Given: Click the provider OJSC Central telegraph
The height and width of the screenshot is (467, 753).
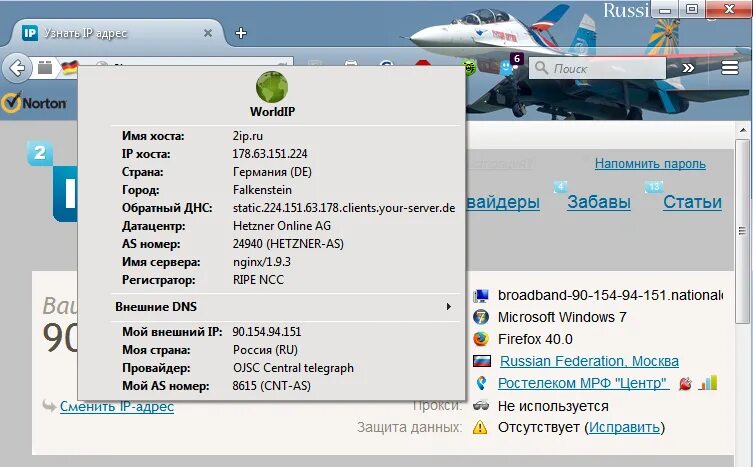Looking at the screenshot, I should [293, 368].
